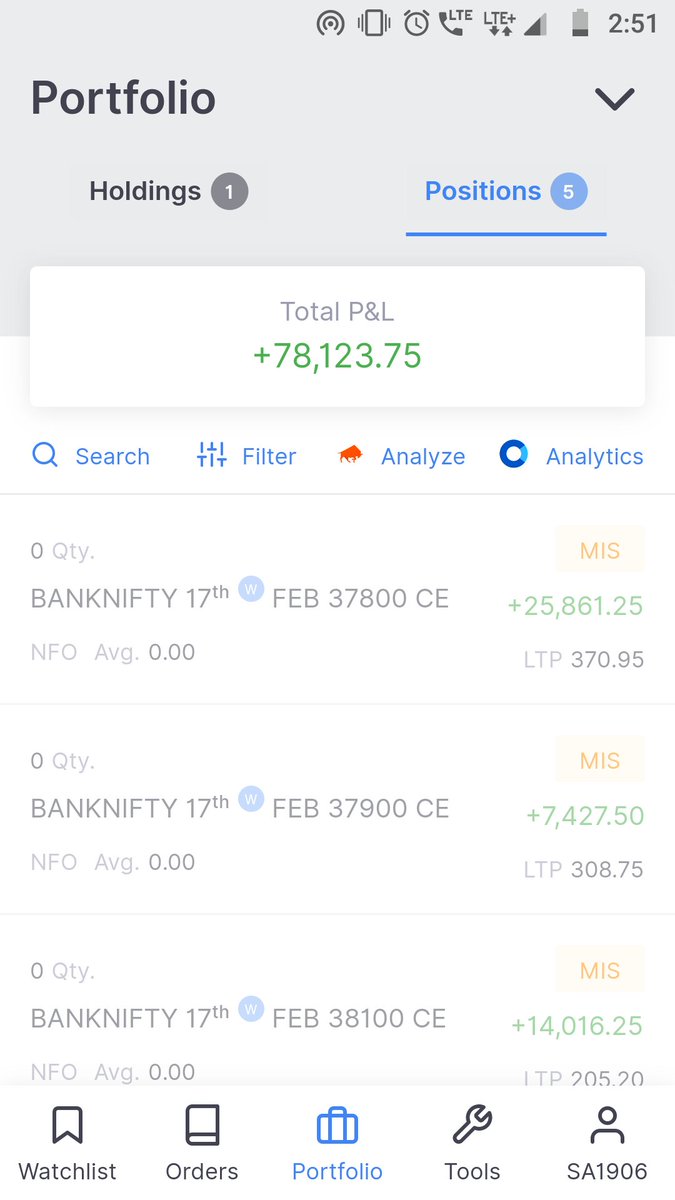The height and width of the screenshot is (1200, 675).
Task: Open the Filter sliders icon
Action: pos(212,455)
